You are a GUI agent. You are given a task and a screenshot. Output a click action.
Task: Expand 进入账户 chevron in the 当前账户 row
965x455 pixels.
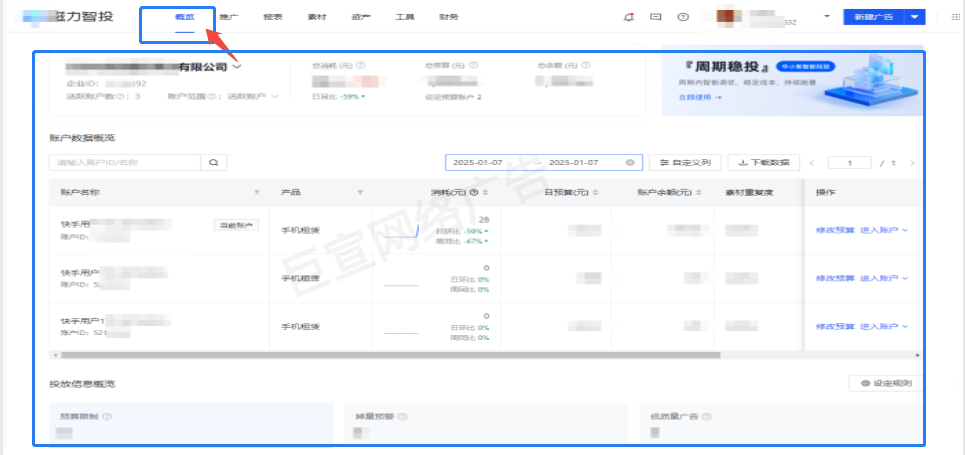pos(905,230)
